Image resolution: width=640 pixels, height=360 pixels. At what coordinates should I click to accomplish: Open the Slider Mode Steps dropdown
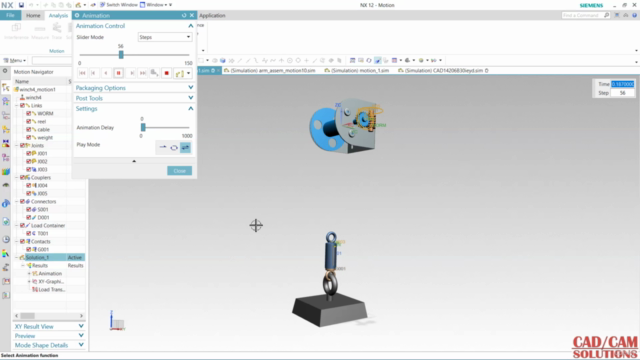click(165, 37)
